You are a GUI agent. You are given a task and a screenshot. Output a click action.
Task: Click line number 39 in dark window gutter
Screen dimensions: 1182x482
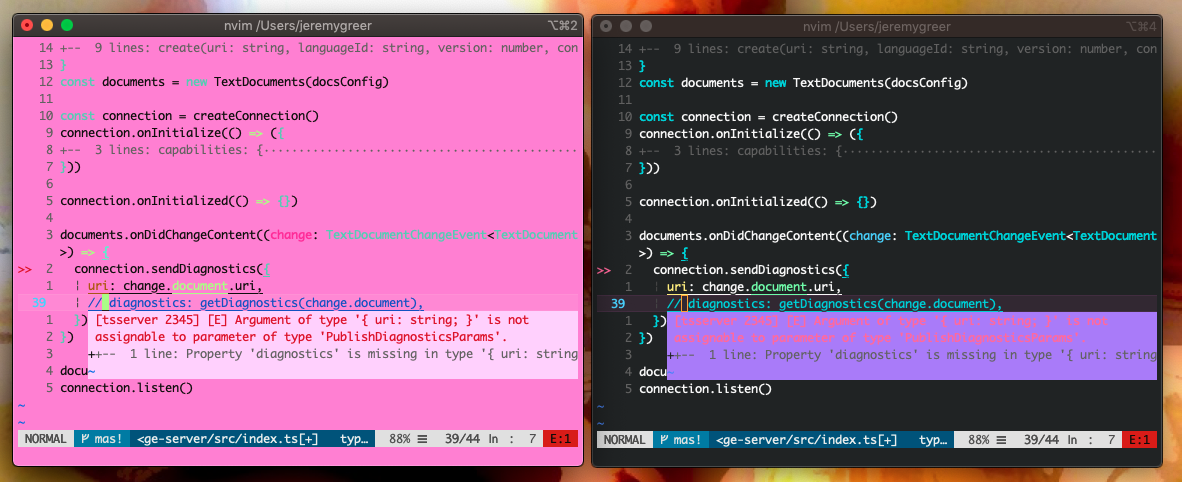[x=618, y=303]
